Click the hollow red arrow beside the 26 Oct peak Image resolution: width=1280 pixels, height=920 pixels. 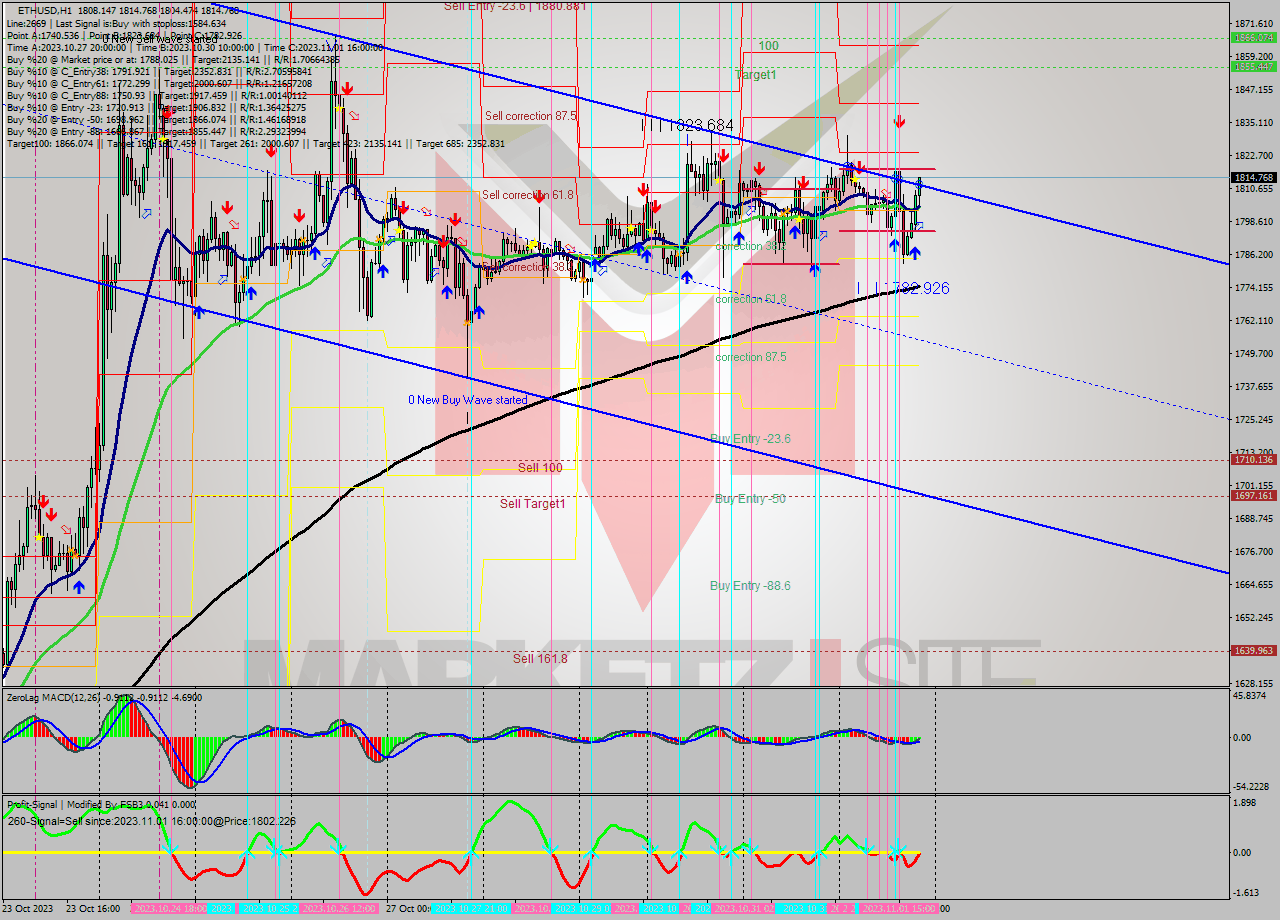point(355,116)
